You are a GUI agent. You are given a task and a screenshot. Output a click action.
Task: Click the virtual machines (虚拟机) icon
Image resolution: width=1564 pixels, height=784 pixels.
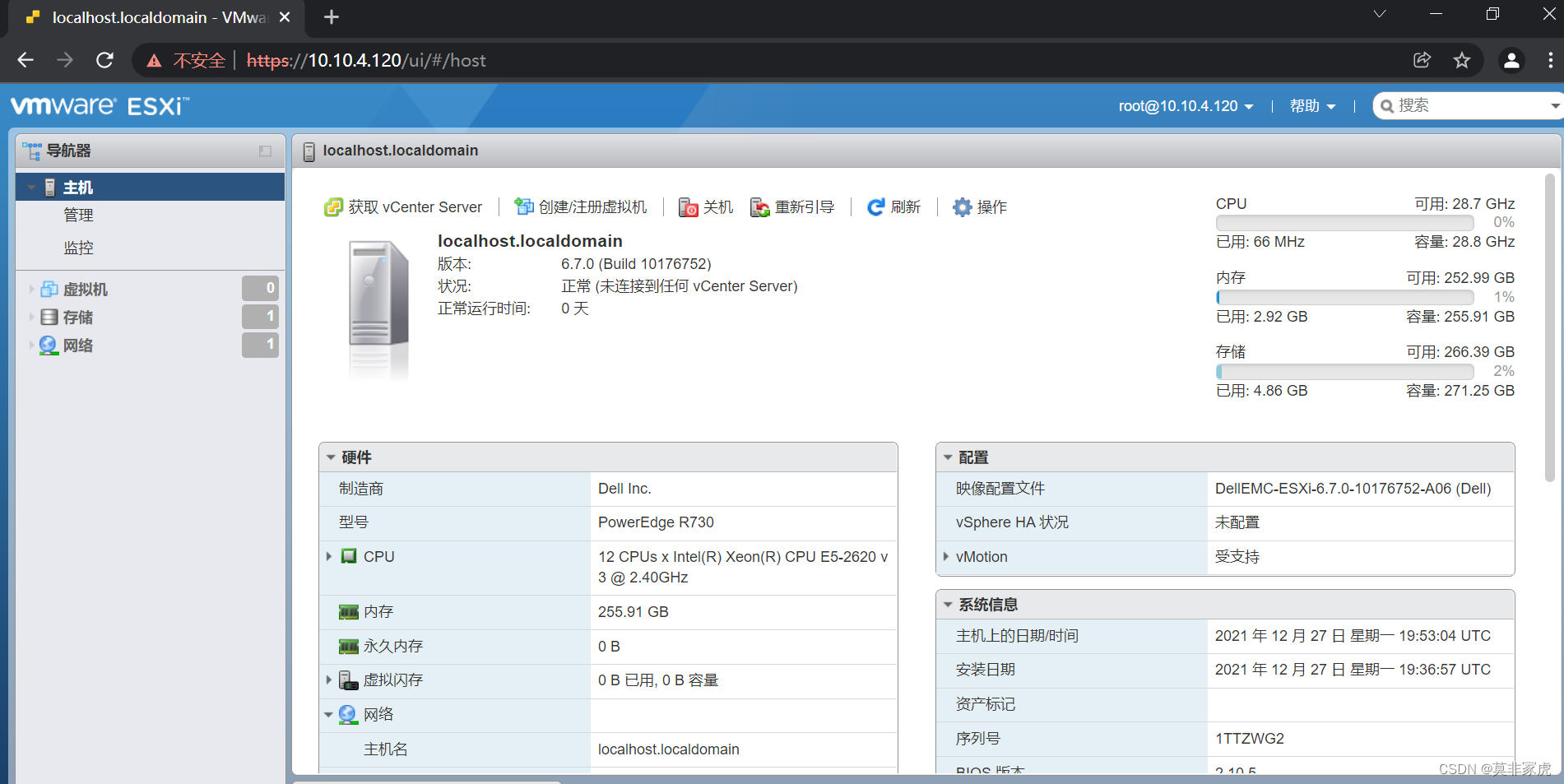(49, 289)
